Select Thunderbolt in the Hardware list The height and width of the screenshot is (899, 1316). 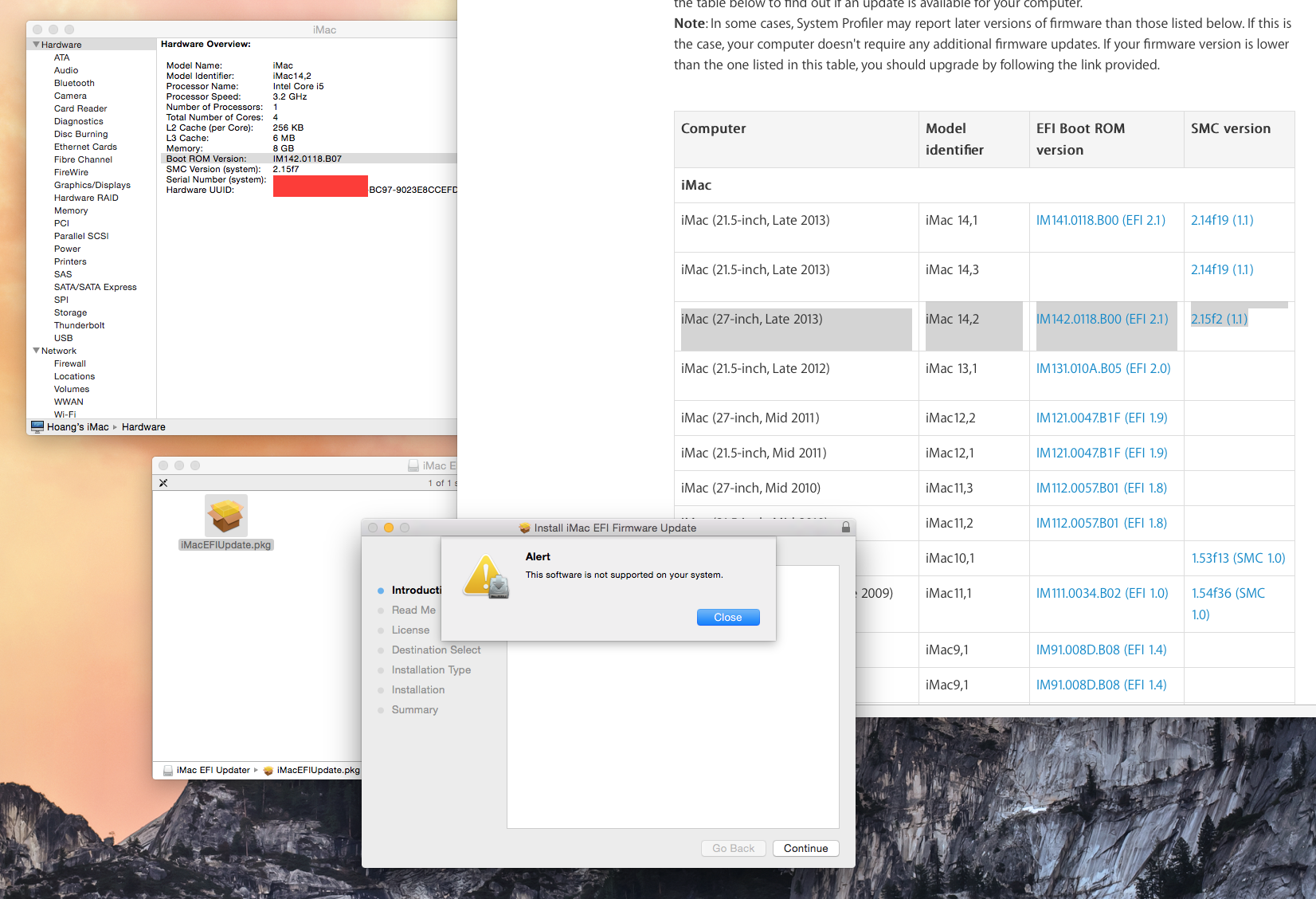tap(79, 325)
